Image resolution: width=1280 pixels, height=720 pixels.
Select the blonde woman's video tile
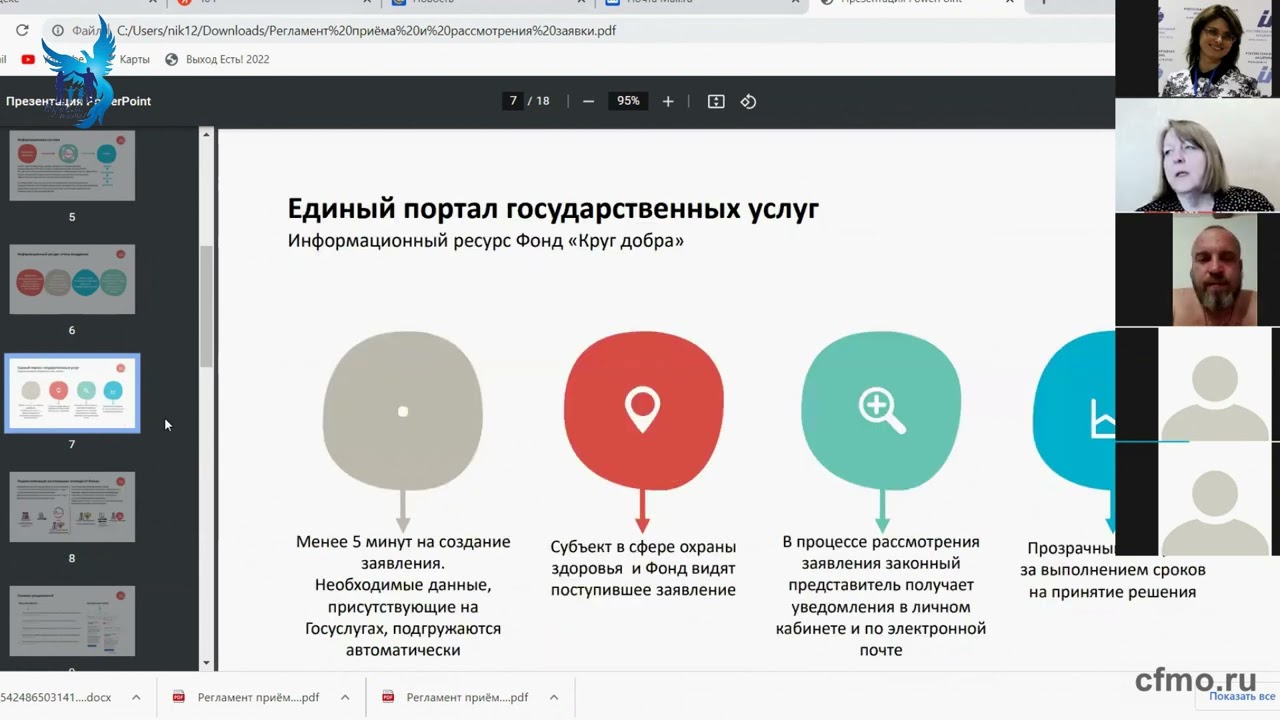pyautogui.click(x=1198, y=155)
